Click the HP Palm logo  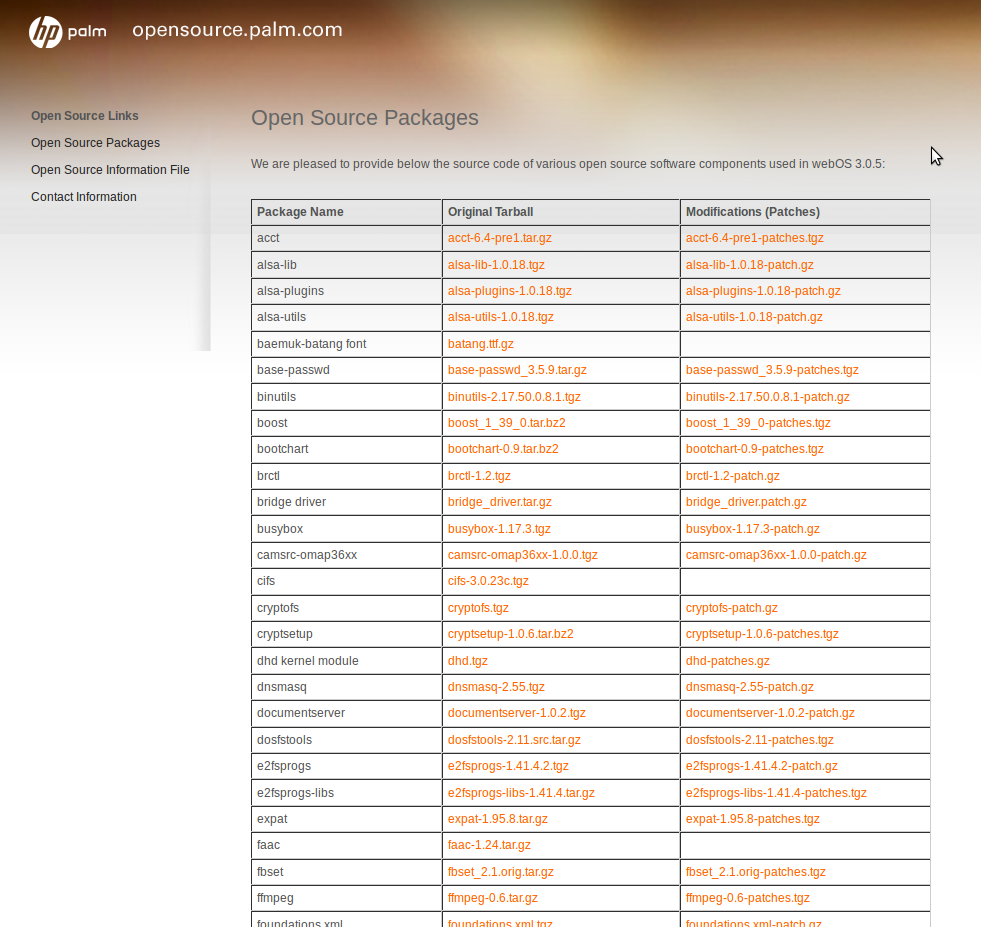[x=68, y=32]
